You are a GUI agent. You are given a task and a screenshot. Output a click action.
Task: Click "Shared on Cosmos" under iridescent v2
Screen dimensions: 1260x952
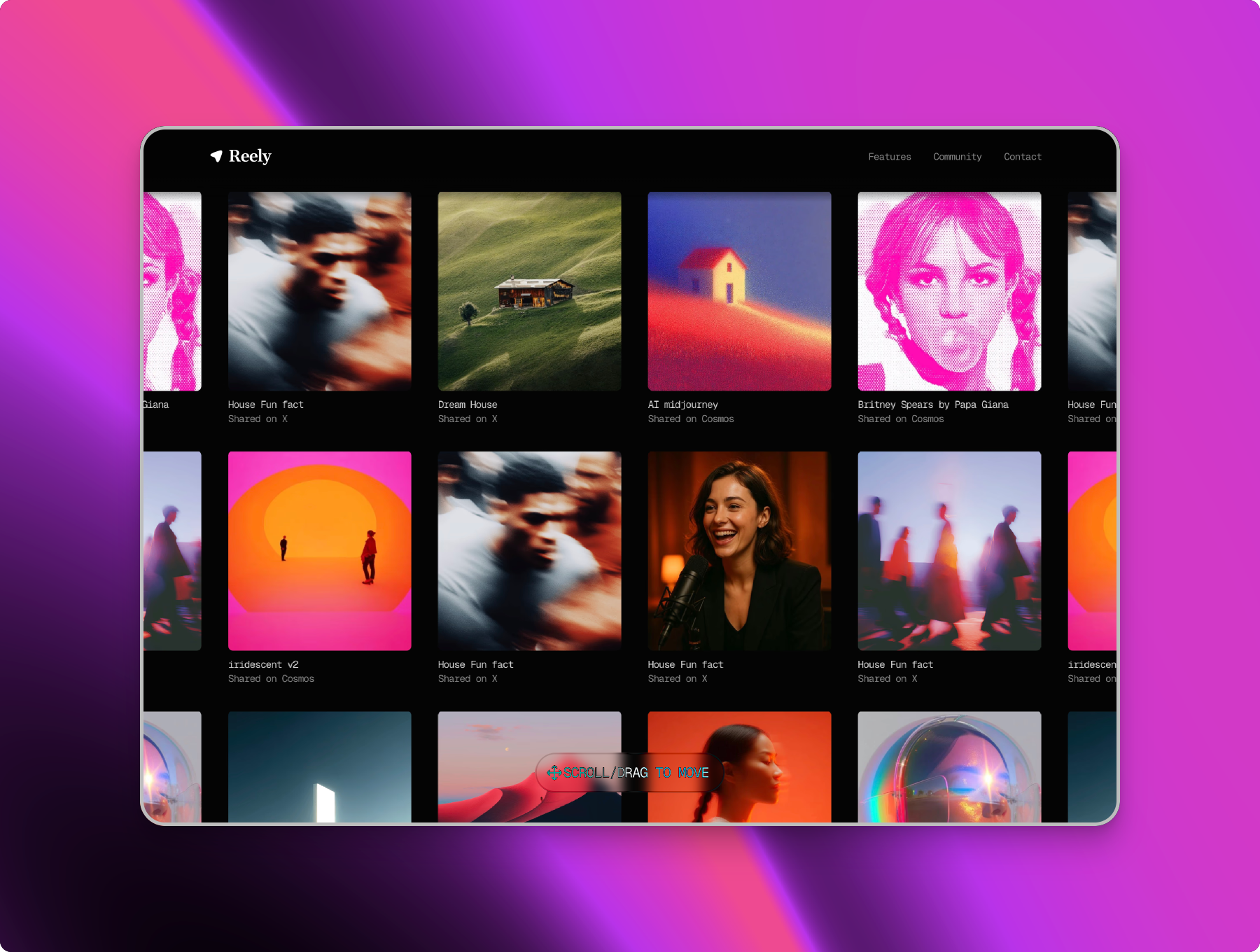point(271,678)
